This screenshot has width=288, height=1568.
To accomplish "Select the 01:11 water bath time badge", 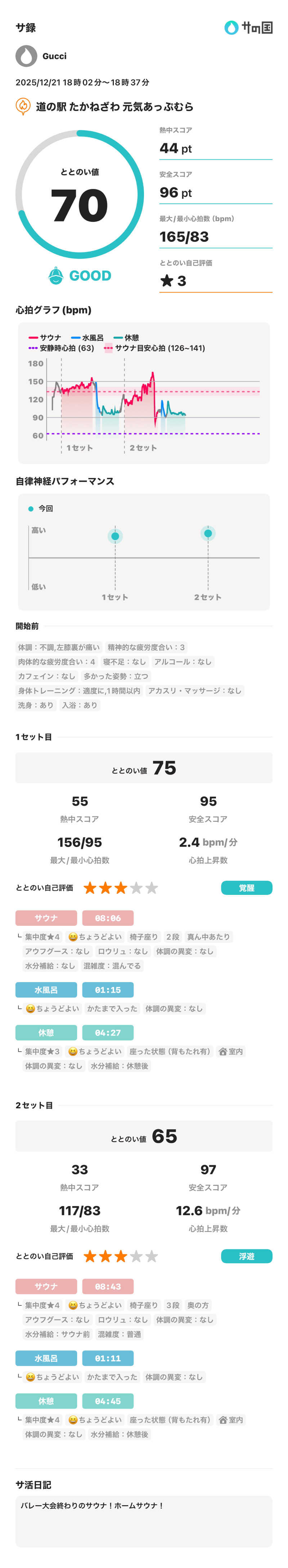I will [x=108, y=1359].
